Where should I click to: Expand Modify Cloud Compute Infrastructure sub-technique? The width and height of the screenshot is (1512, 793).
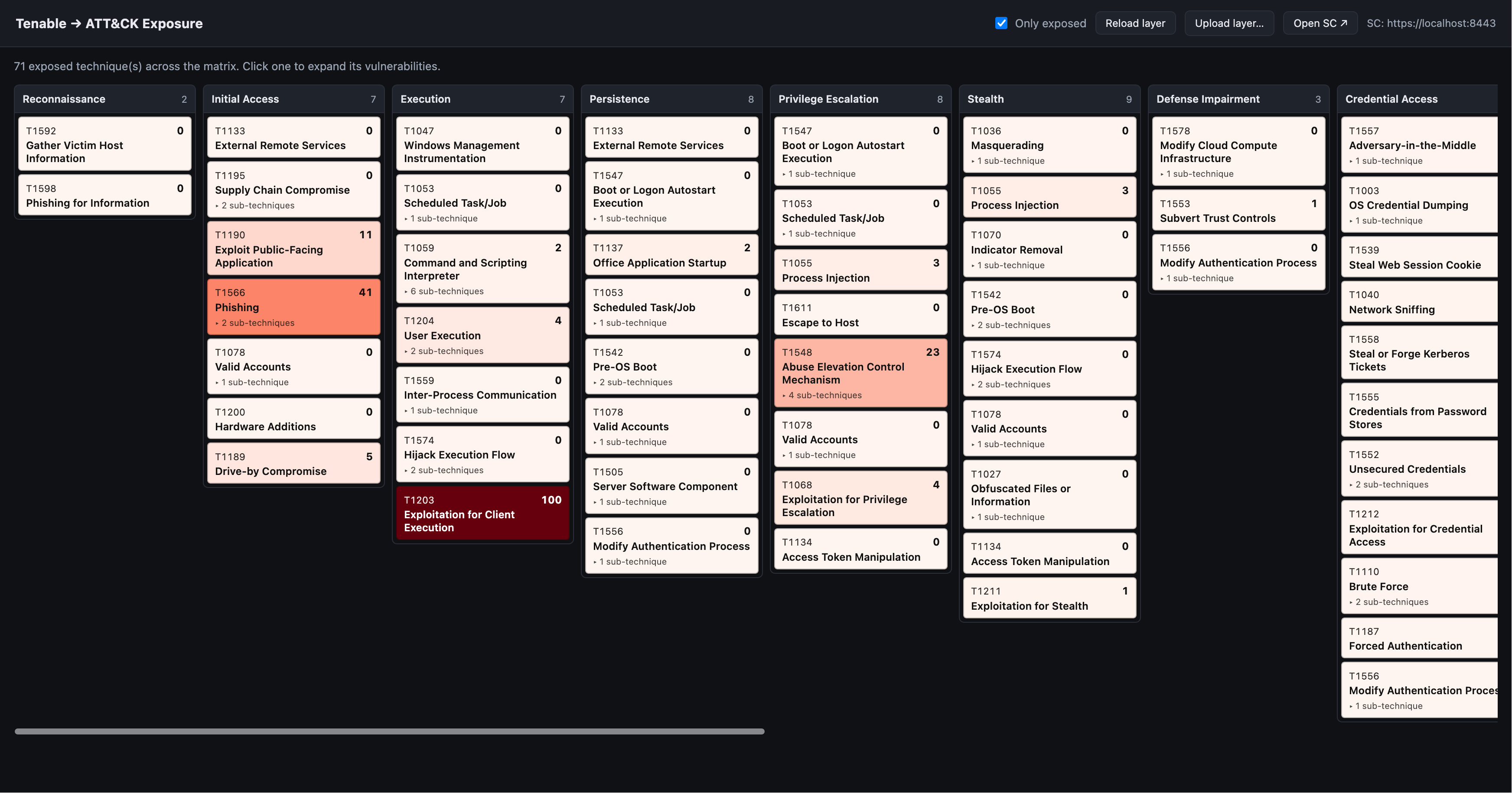tap(1197, 174)
